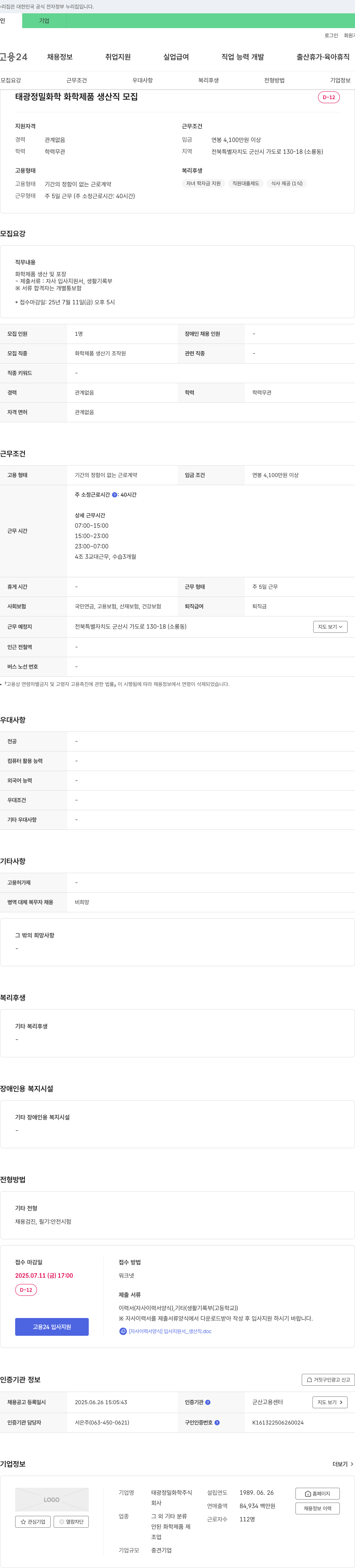Click the help icon next to 인증기관
The image size is (355, 1568).
(208, 1402)
